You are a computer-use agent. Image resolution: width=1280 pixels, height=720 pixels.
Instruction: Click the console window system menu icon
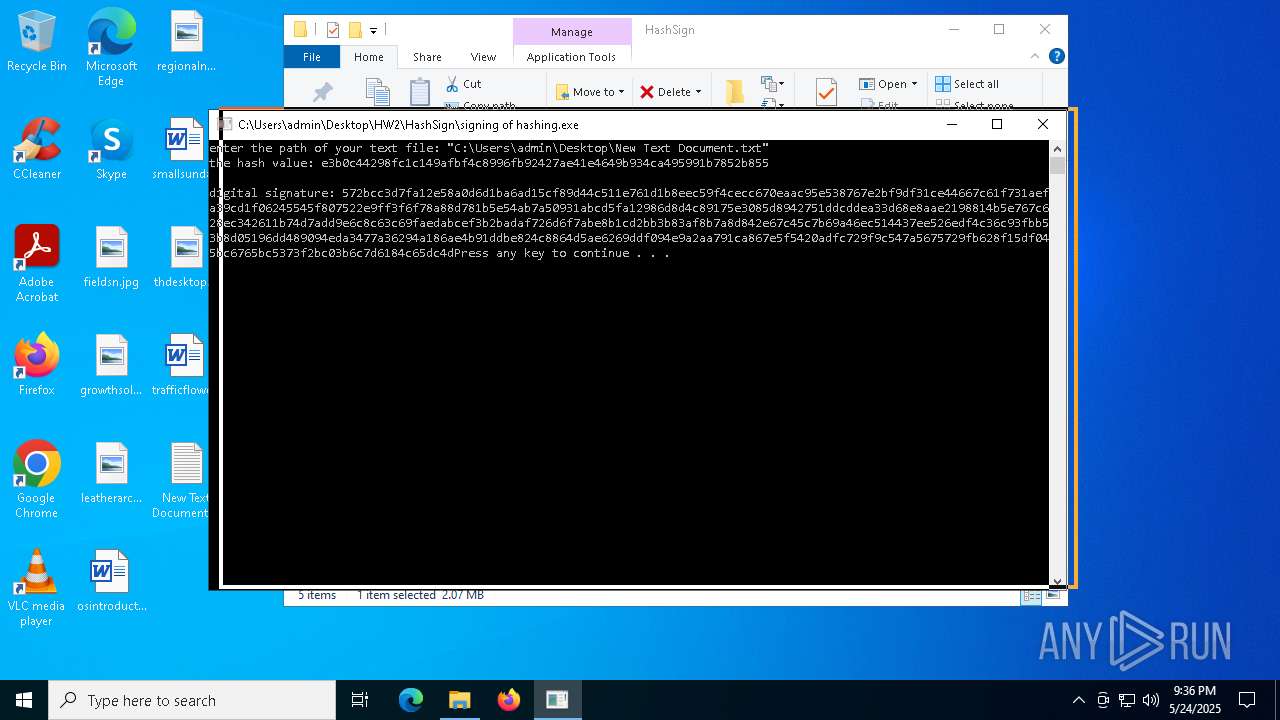(x=226, y=125)
